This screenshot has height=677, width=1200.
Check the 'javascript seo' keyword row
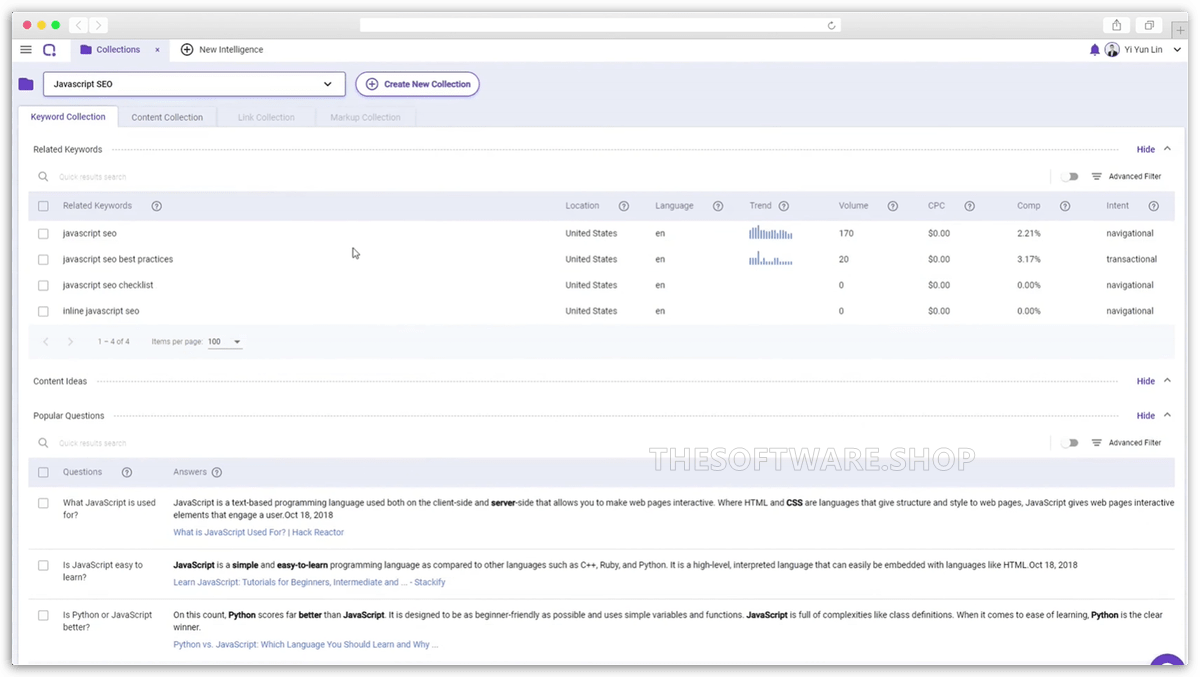43,233
